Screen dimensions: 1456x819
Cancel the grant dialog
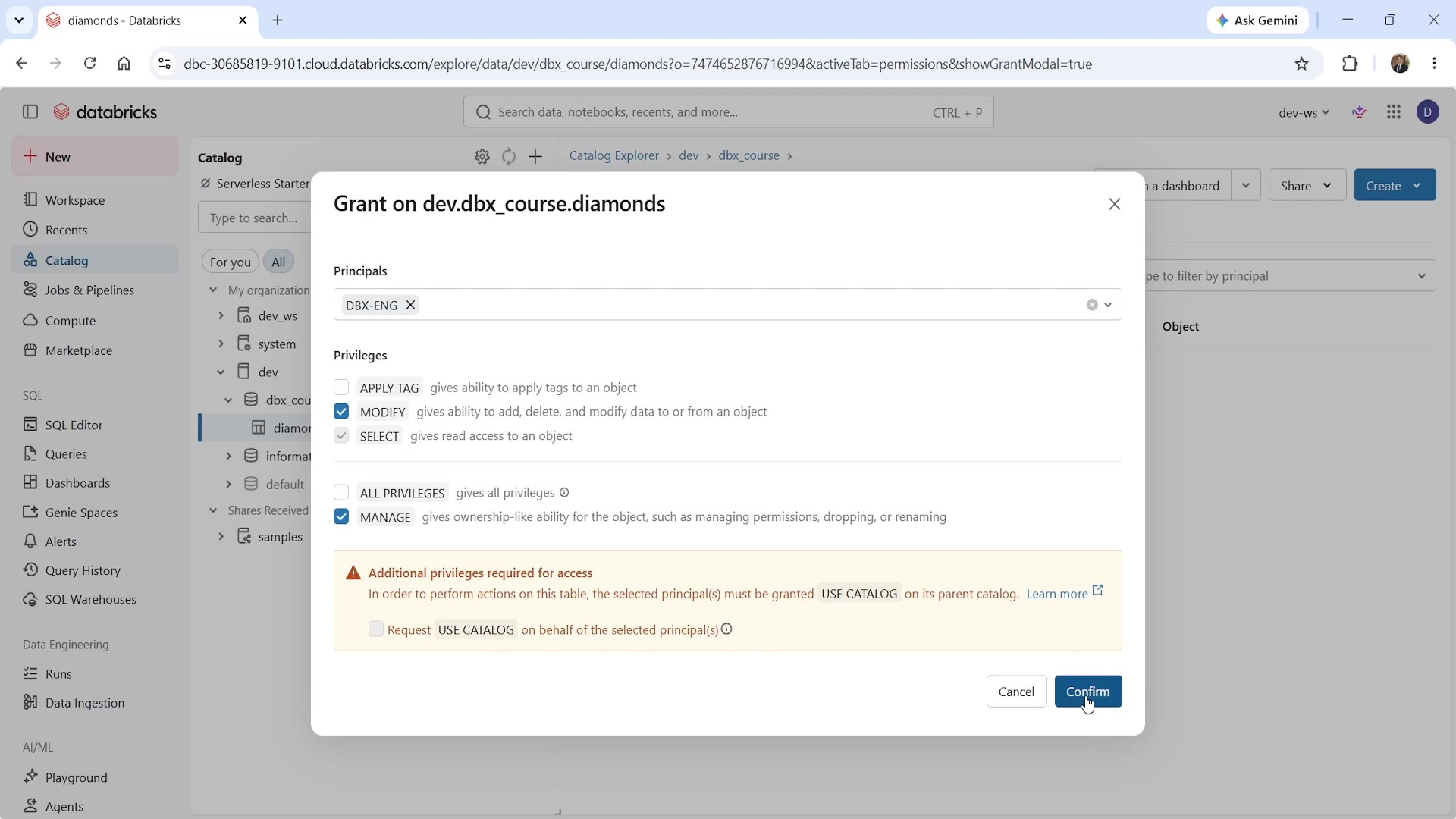[1016, 692]
